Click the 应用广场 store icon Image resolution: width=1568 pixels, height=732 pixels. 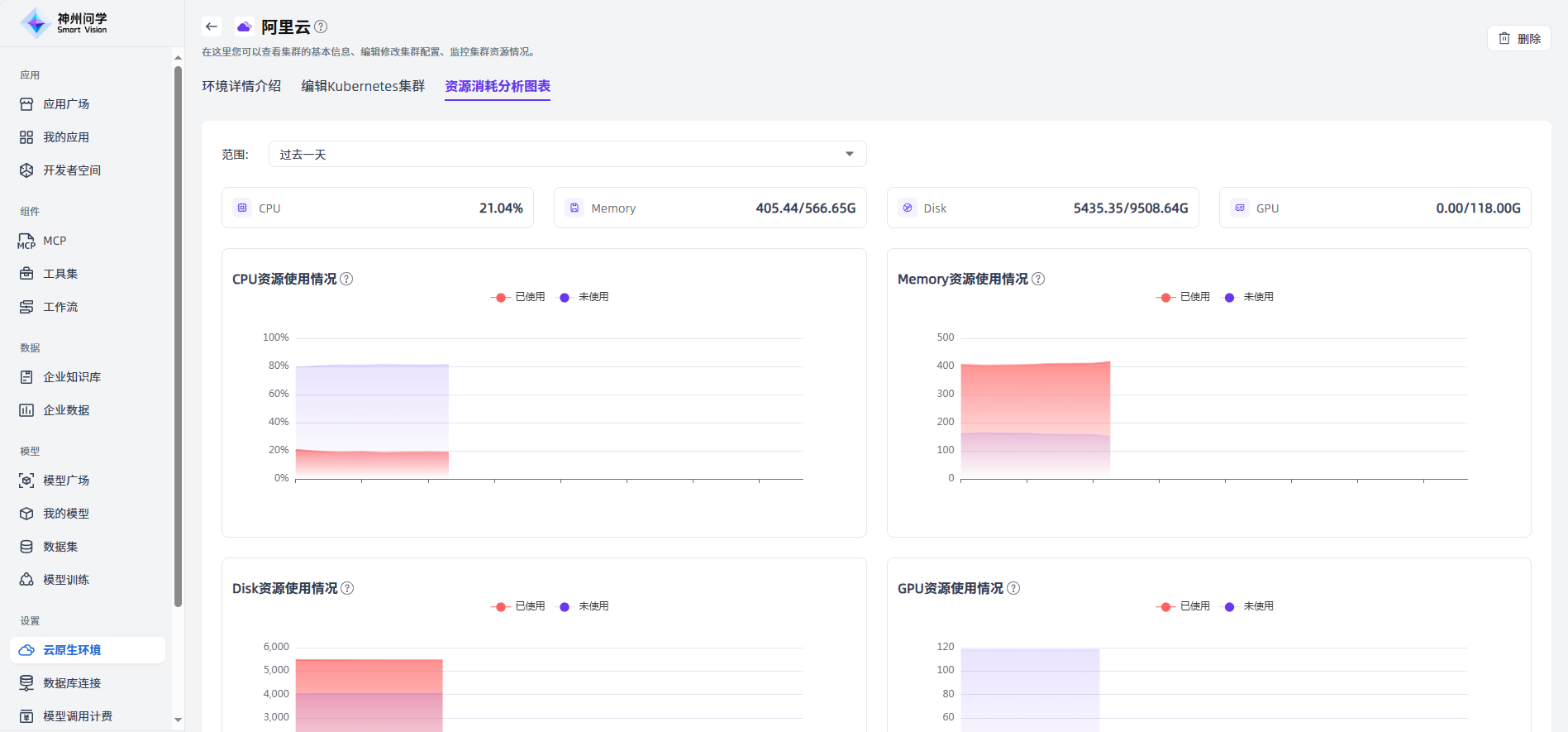point(26,104)
